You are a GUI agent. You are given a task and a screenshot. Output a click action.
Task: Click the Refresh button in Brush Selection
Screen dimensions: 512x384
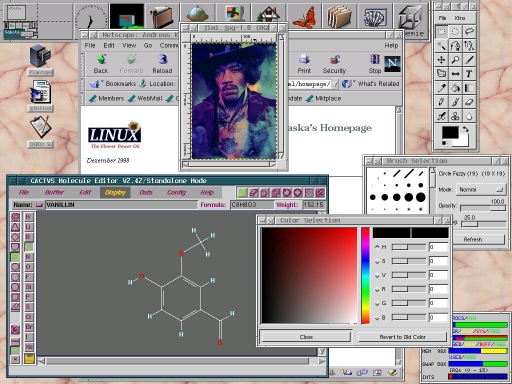click(472, 239)
